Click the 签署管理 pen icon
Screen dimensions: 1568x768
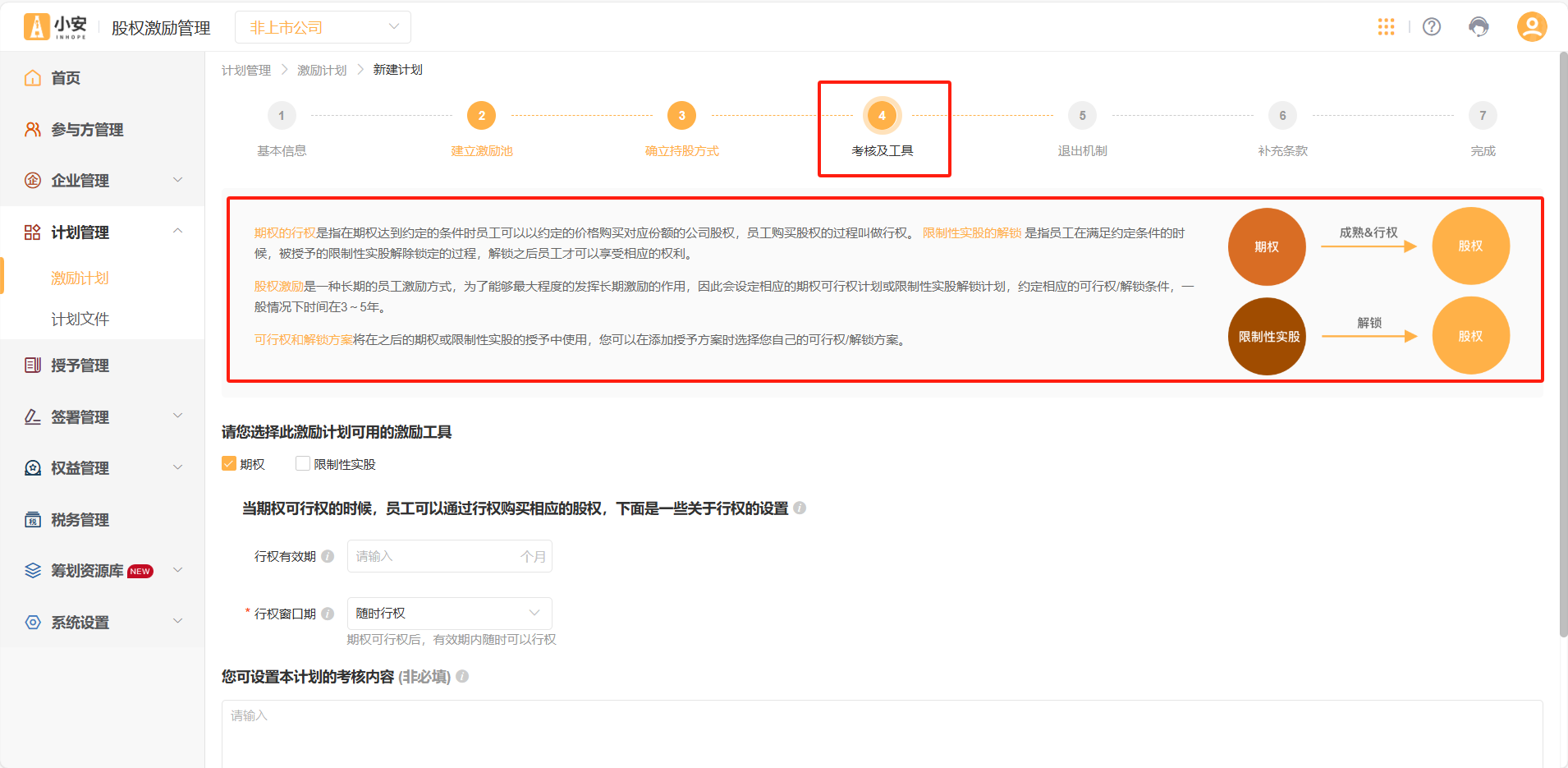coord(33,417)
